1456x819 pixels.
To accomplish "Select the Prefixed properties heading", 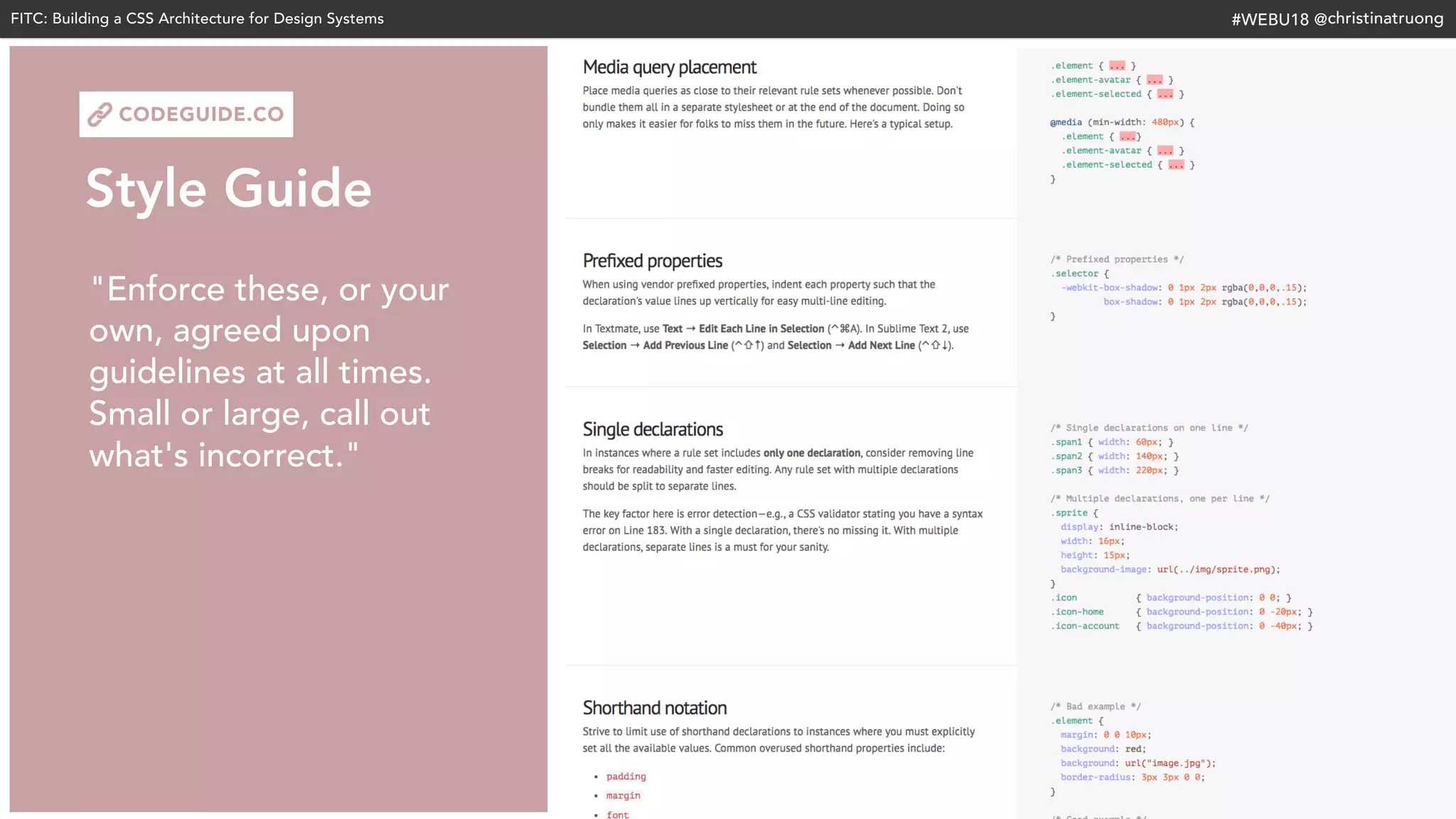I will [x=652, y=261].
